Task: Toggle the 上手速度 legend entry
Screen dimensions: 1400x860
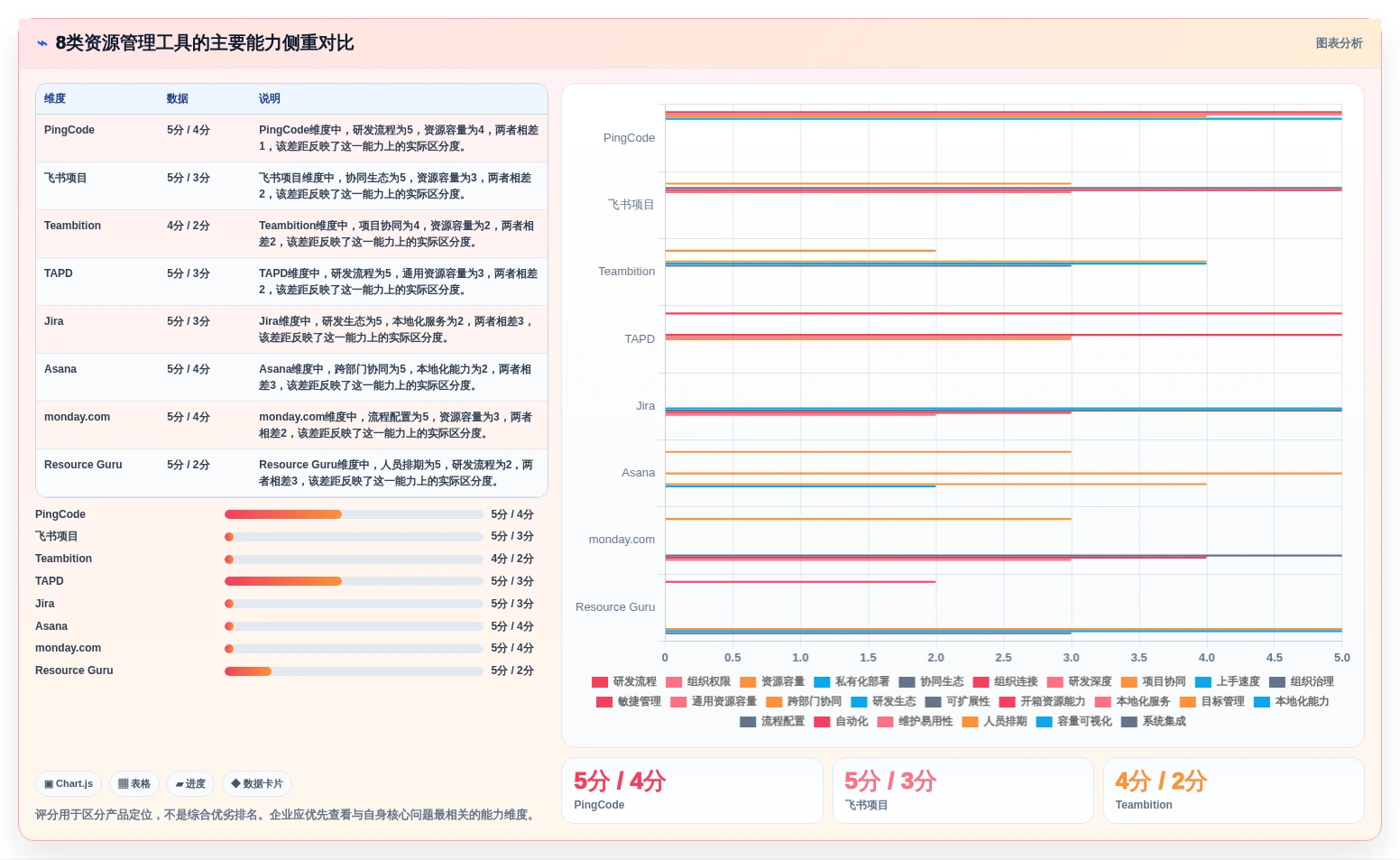Action: pos(1227,681)
